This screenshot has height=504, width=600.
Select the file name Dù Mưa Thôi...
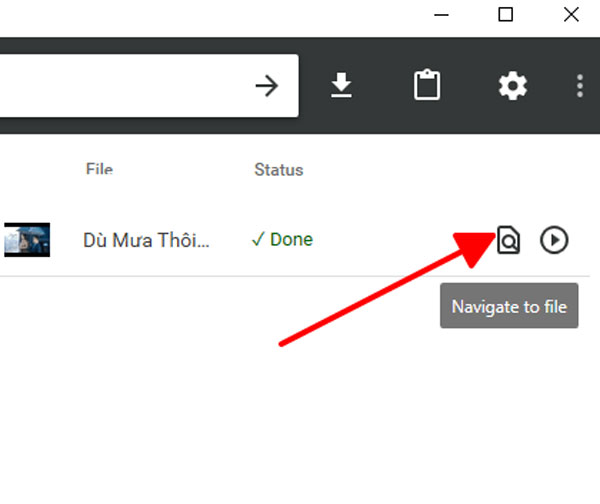click(146, 240)
